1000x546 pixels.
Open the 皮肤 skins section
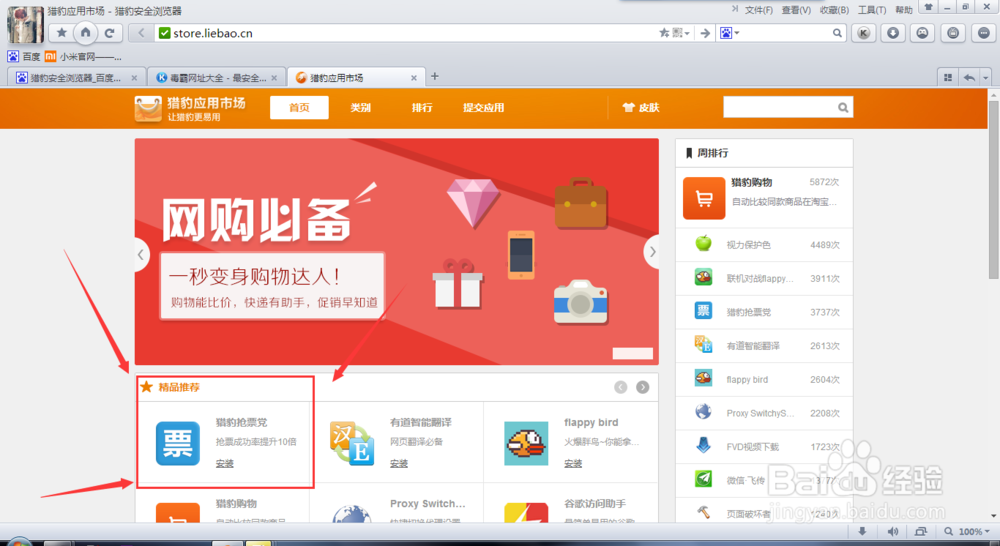coord(641,108)
